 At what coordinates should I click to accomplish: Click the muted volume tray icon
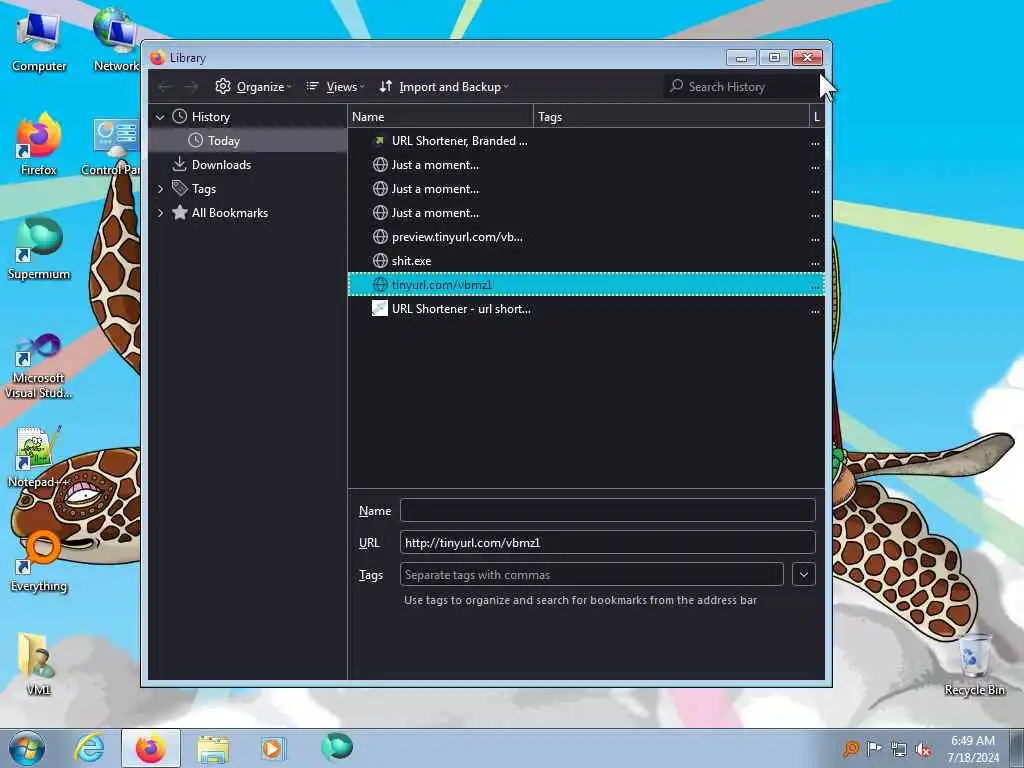(x=923, y=750)
